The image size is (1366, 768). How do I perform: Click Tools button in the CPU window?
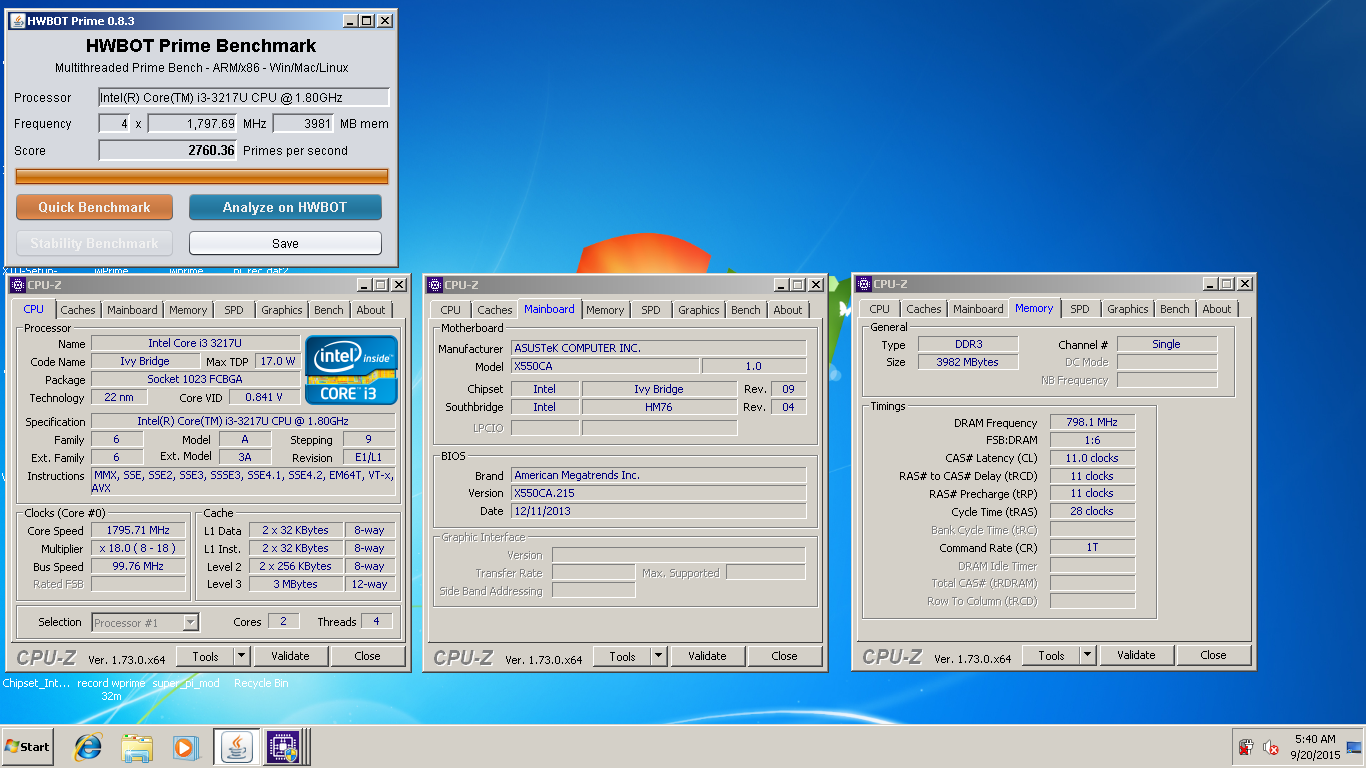pos(205,656)
